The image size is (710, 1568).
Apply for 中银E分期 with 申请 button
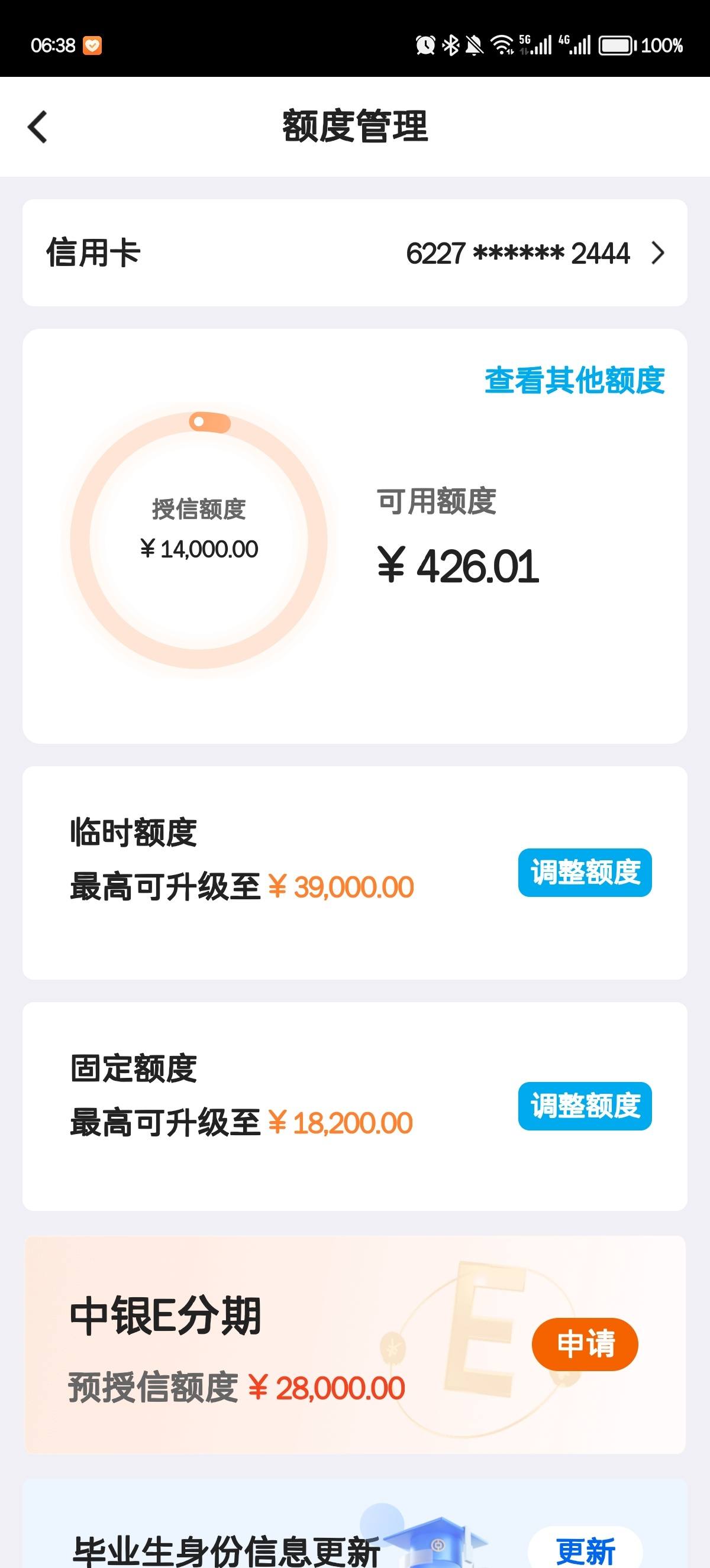(585, 1344)
